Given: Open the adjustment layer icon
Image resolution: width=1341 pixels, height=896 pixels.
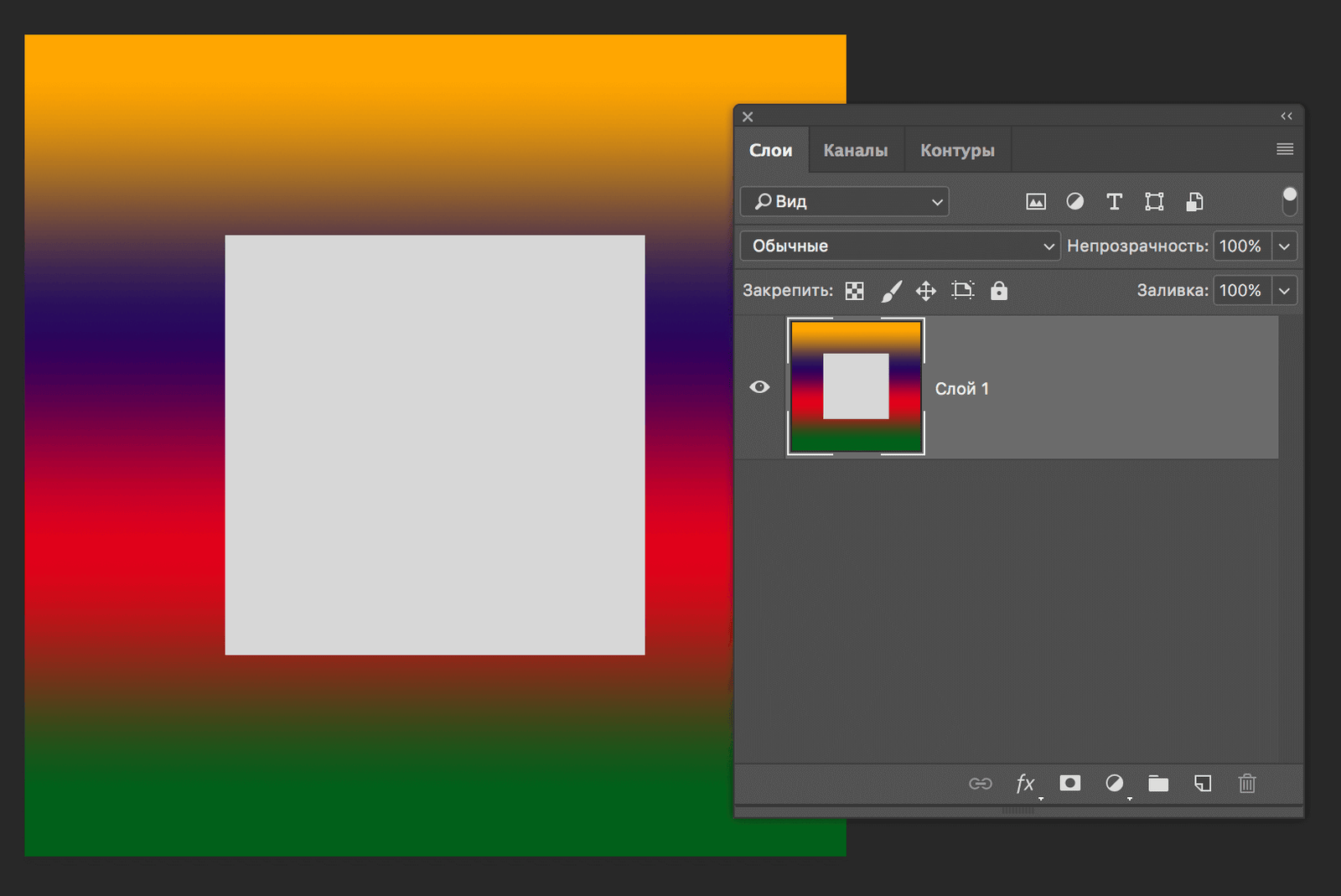Looking at the screenshot, I should pos(1115,784).
